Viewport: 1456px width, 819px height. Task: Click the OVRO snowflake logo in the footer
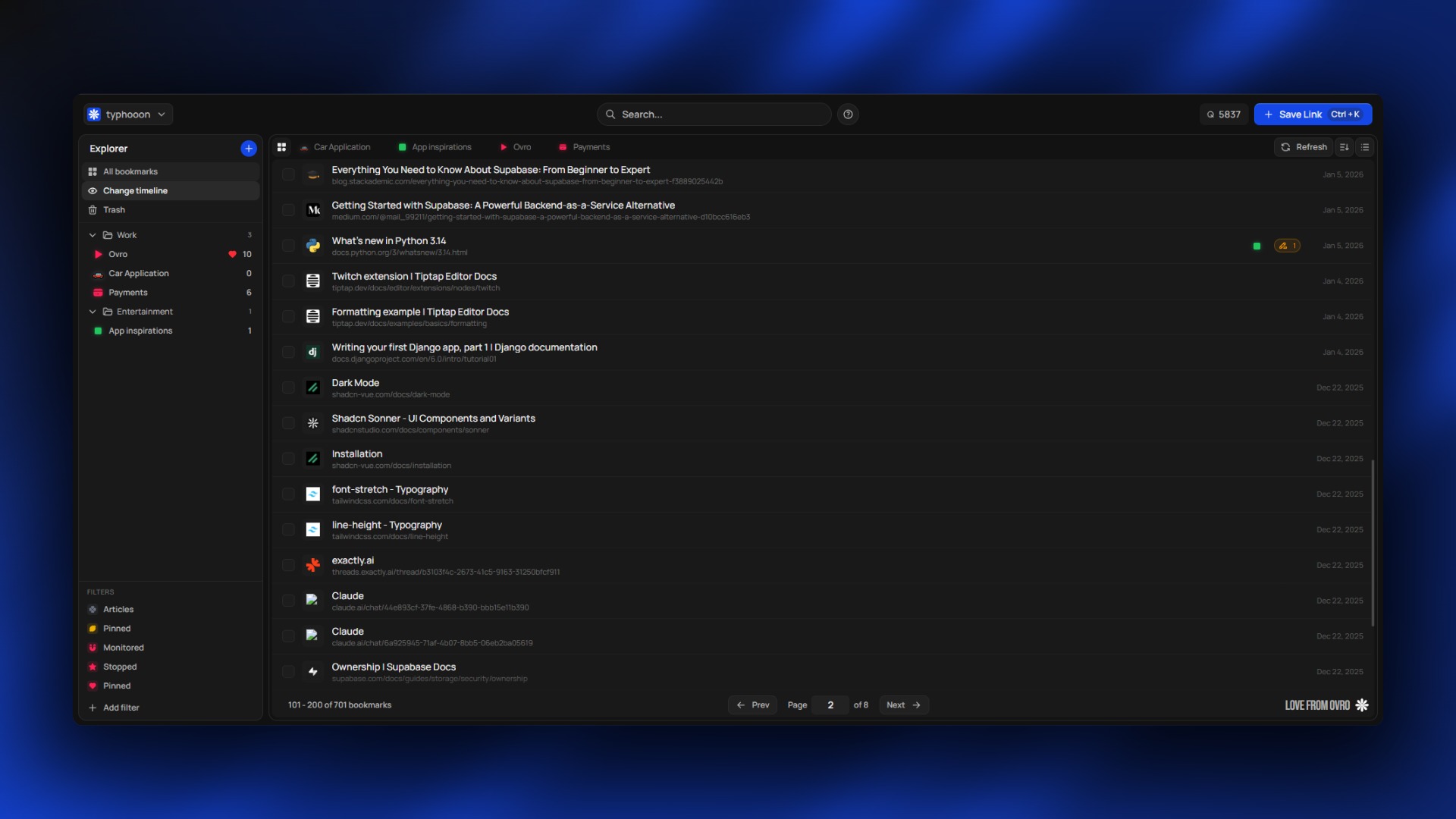(x=1362, y=705)
